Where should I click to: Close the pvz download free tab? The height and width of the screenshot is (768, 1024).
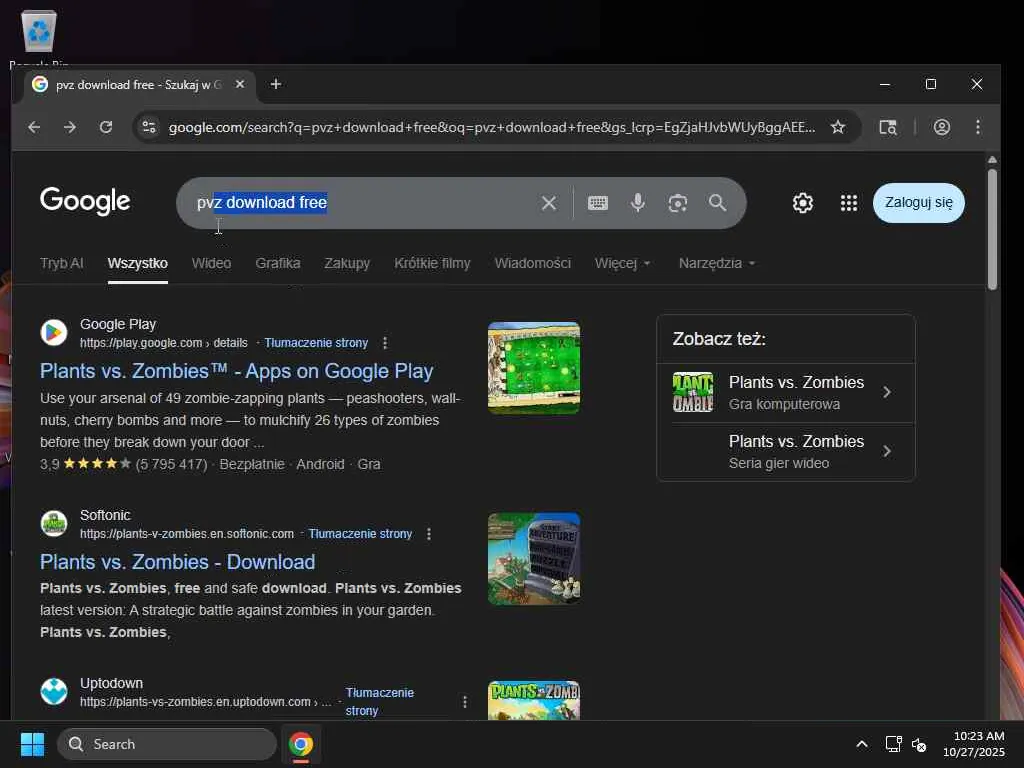(240, 84)
